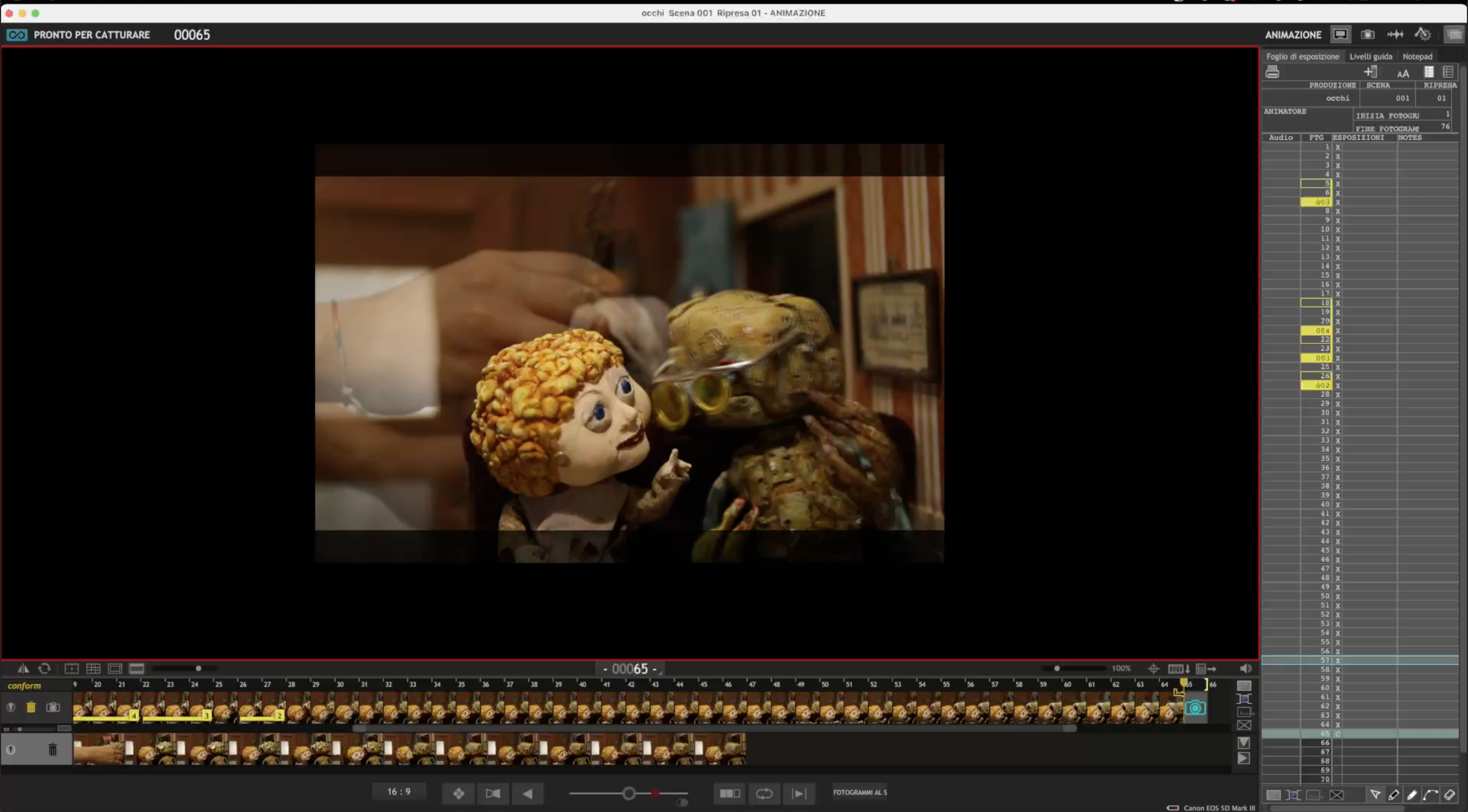The width and height of the screenshot is (1468, 812).
Task: Toggle the short play black frames button
Action: point(730,793)
